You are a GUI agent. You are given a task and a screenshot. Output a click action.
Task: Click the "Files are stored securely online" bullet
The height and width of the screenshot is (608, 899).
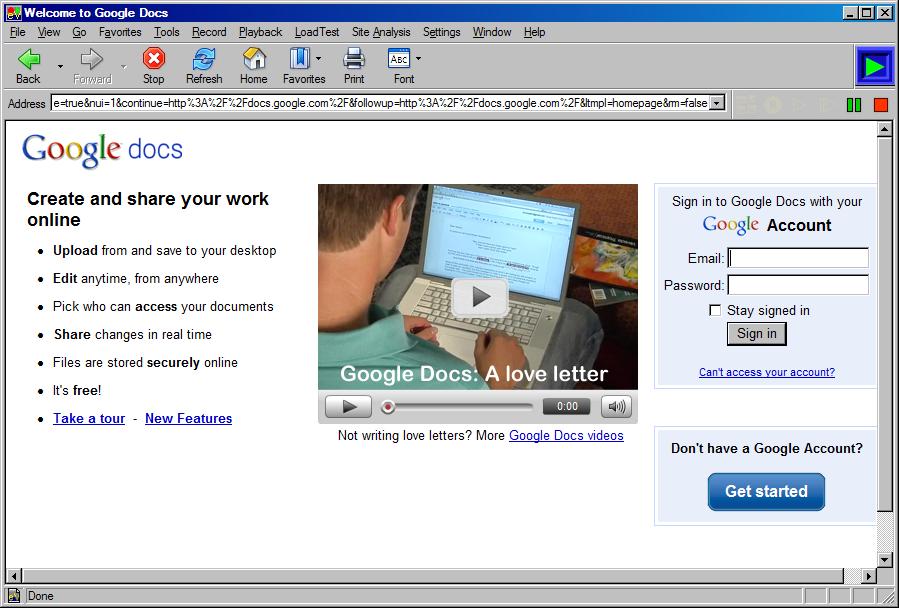(x=145, y=363)
